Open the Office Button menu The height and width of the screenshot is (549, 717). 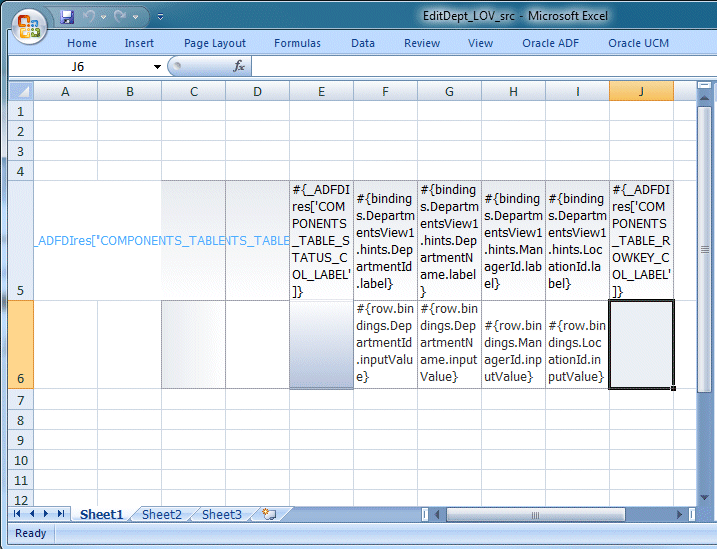coord(29,27)
